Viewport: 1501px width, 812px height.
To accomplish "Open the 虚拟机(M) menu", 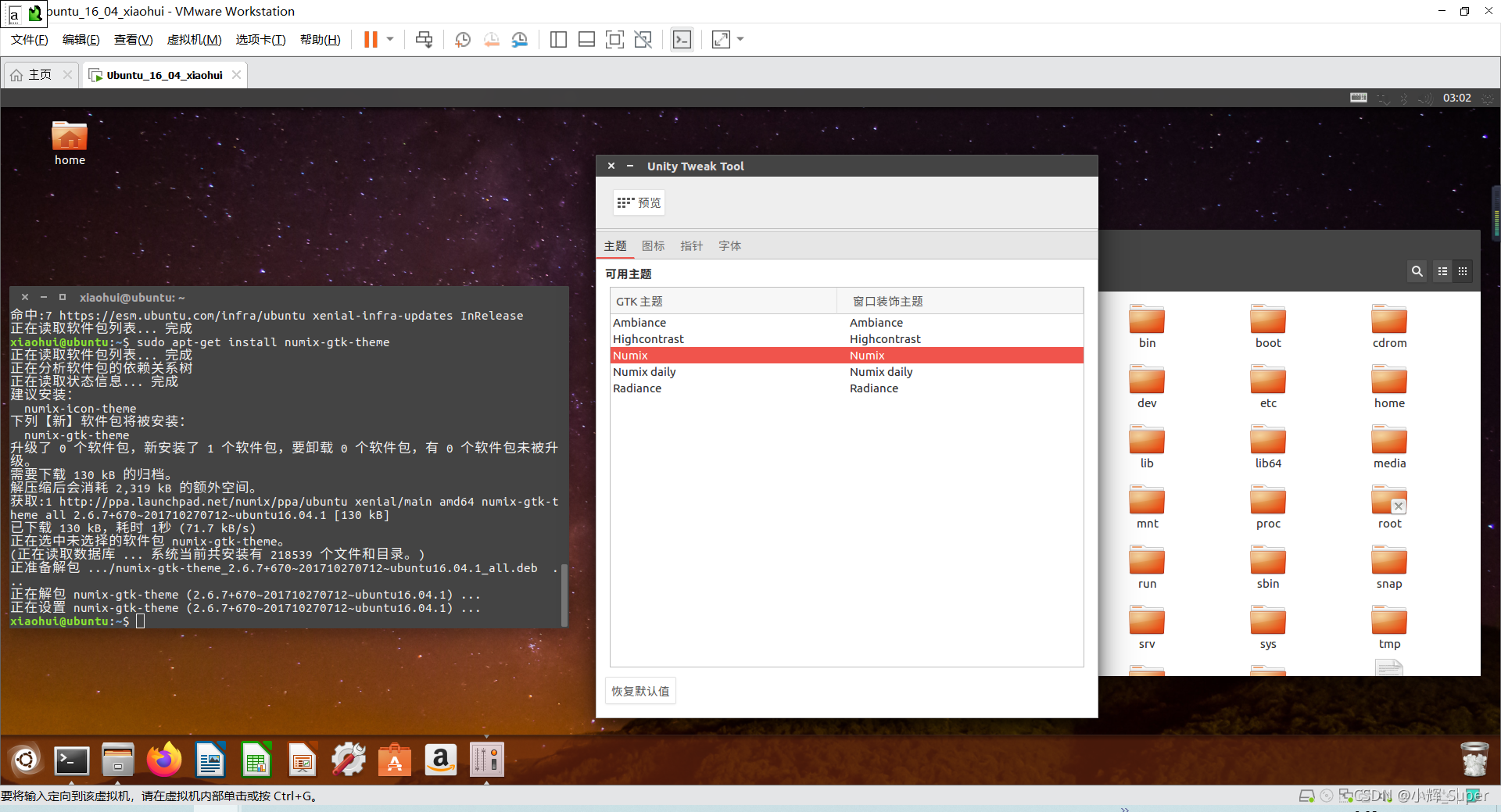I will [x=194, y=40].
